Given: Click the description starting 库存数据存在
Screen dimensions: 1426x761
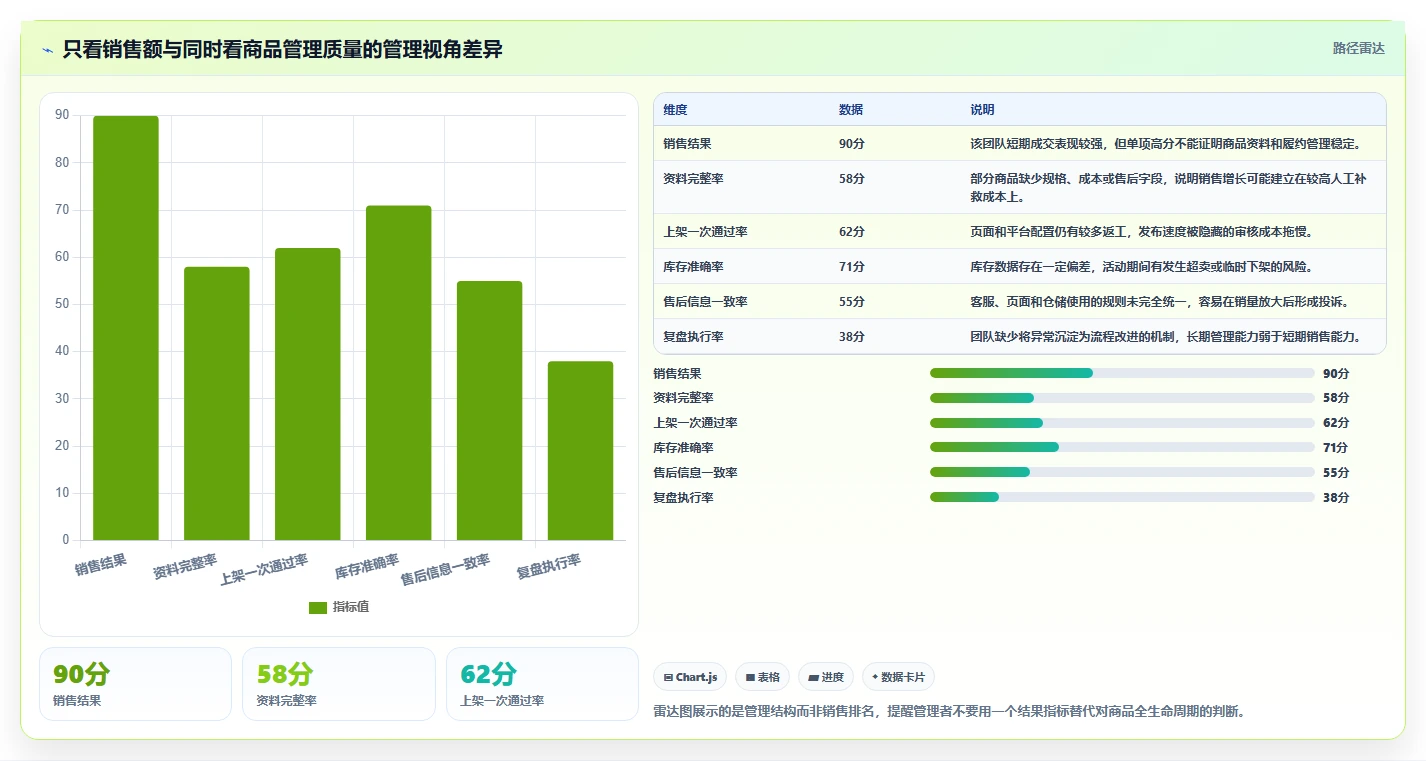Looking at the screenshot, I should [x=1141, y=267].
